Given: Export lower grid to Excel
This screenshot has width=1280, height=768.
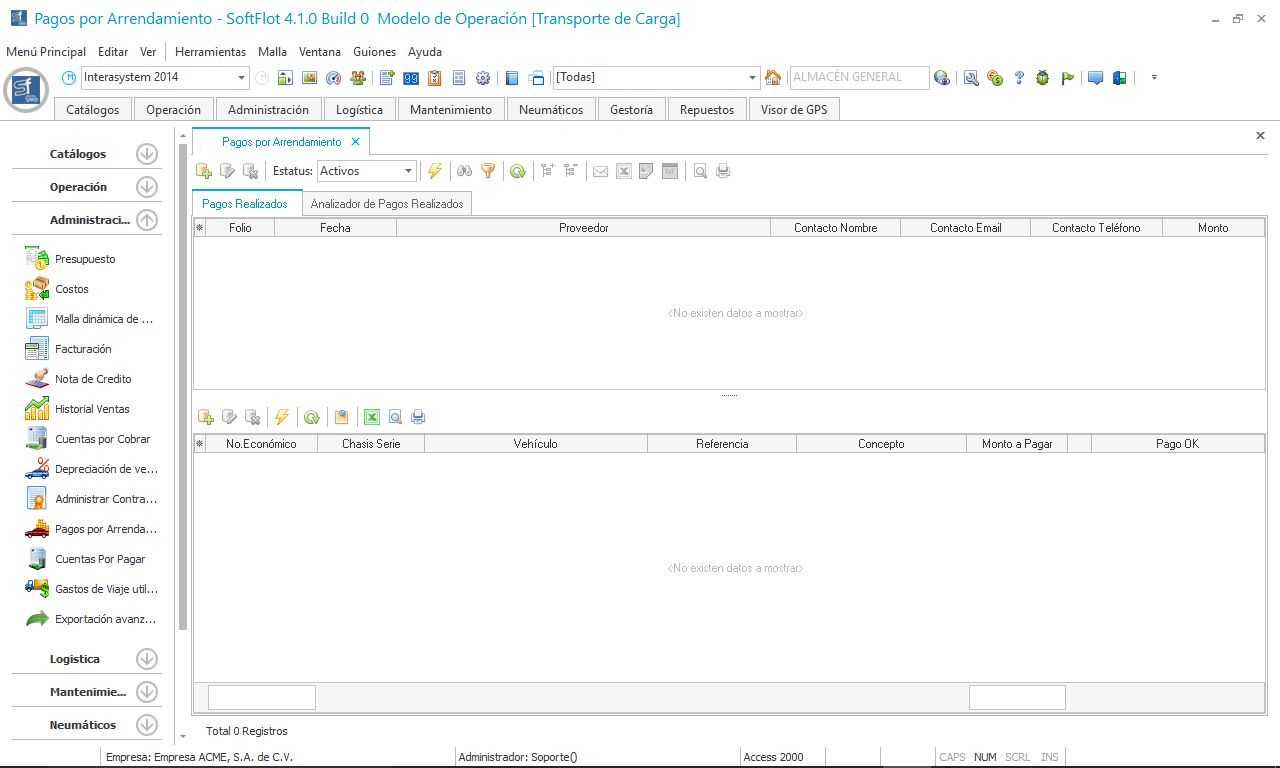Looking at the screenshot, I should 372,417.
